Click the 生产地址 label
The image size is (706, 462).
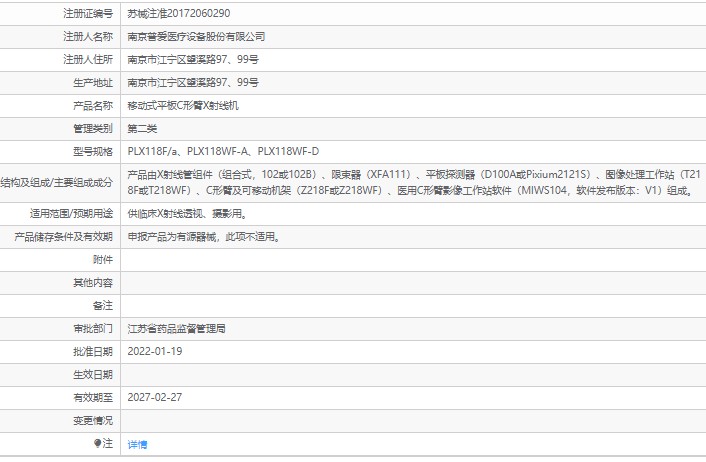click(x=93, y=82)
